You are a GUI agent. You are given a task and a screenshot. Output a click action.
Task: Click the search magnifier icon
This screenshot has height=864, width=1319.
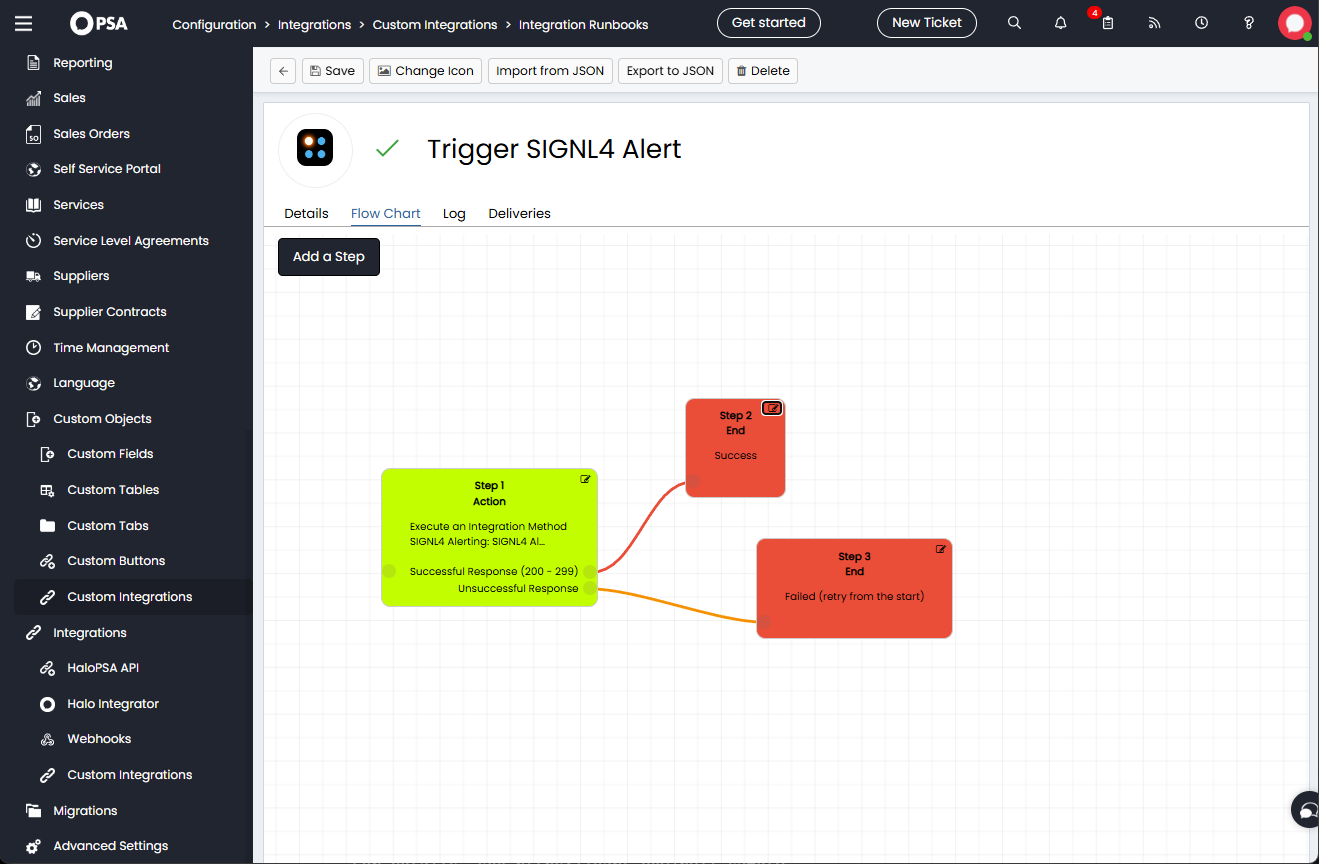(1014, 23)
